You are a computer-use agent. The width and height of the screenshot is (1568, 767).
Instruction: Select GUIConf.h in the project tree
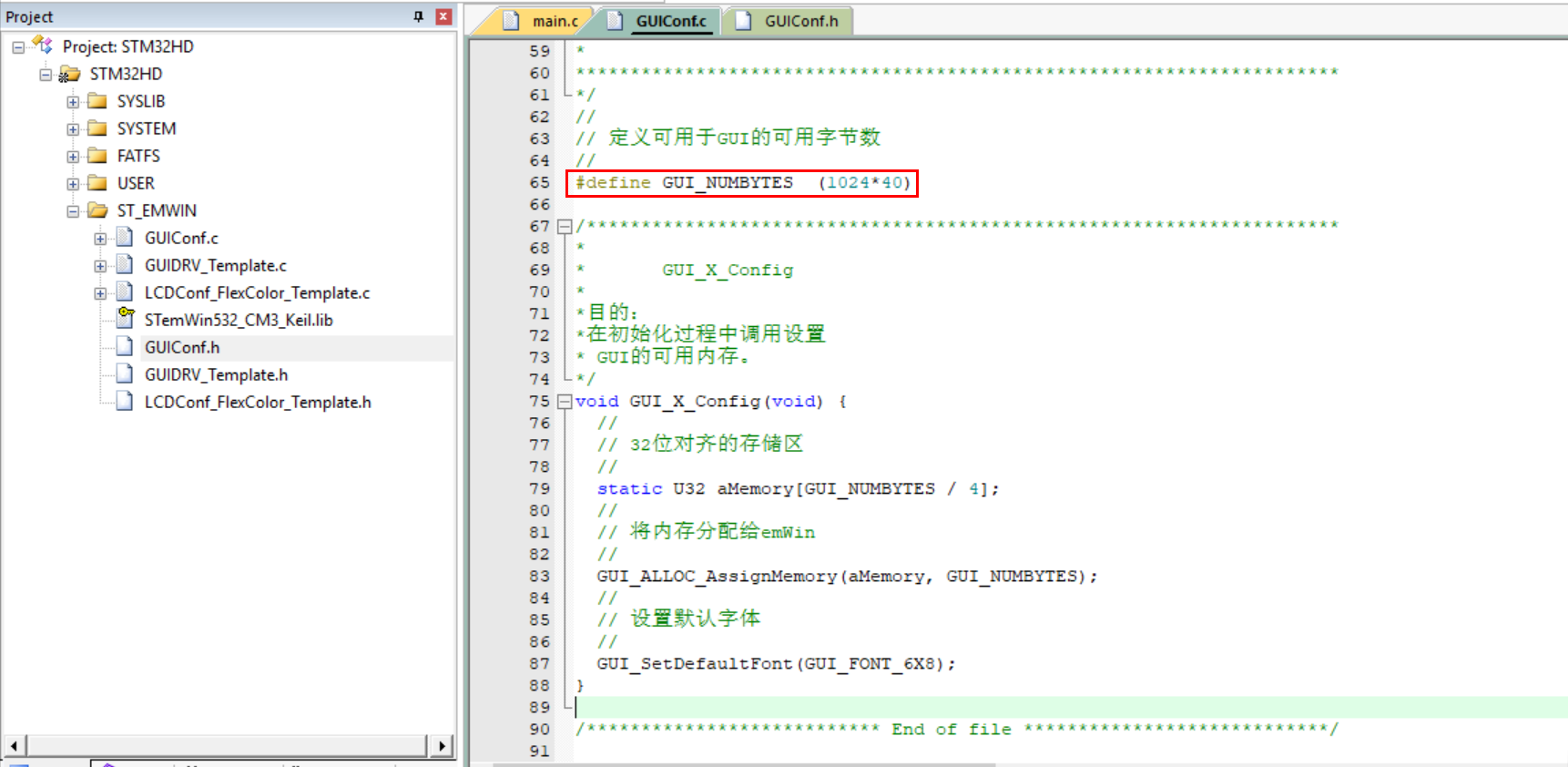coord(182,347)
